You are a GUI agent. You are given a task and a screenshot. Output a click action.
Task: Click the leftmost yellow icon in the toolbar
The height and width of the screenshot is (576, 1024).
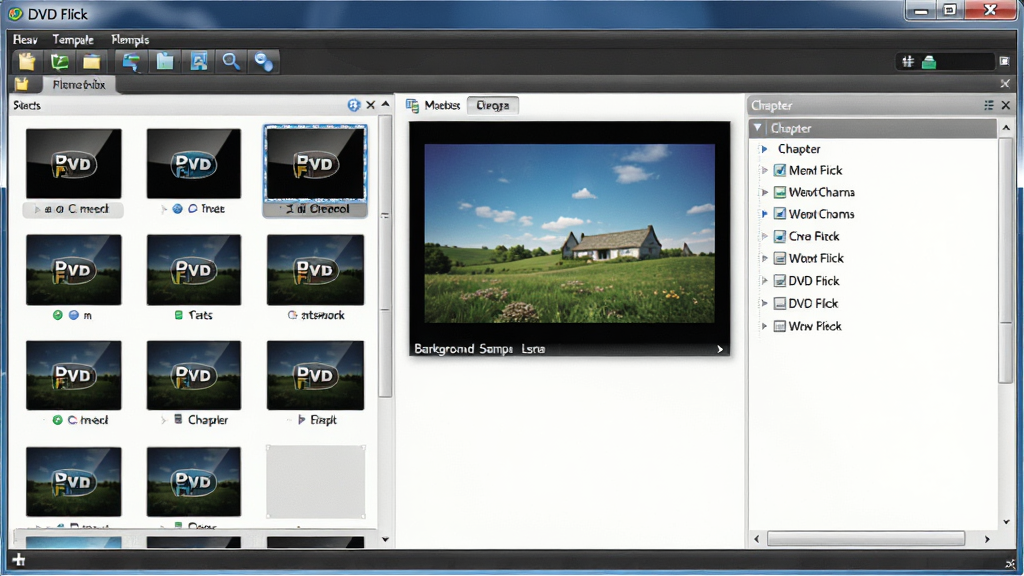(x=27, y=61)
